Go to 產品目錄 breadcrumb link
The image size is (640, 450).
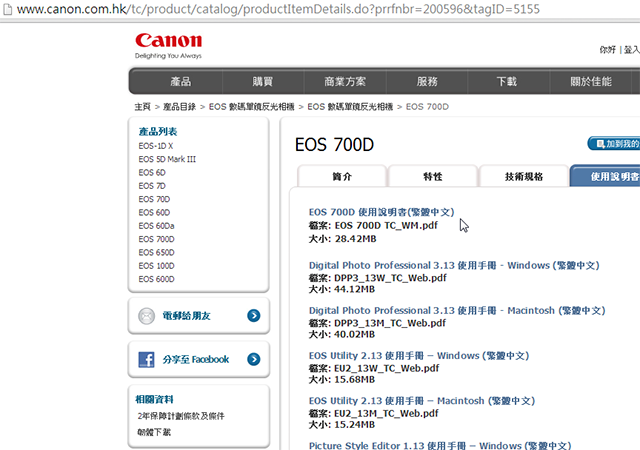coord(179,107)
